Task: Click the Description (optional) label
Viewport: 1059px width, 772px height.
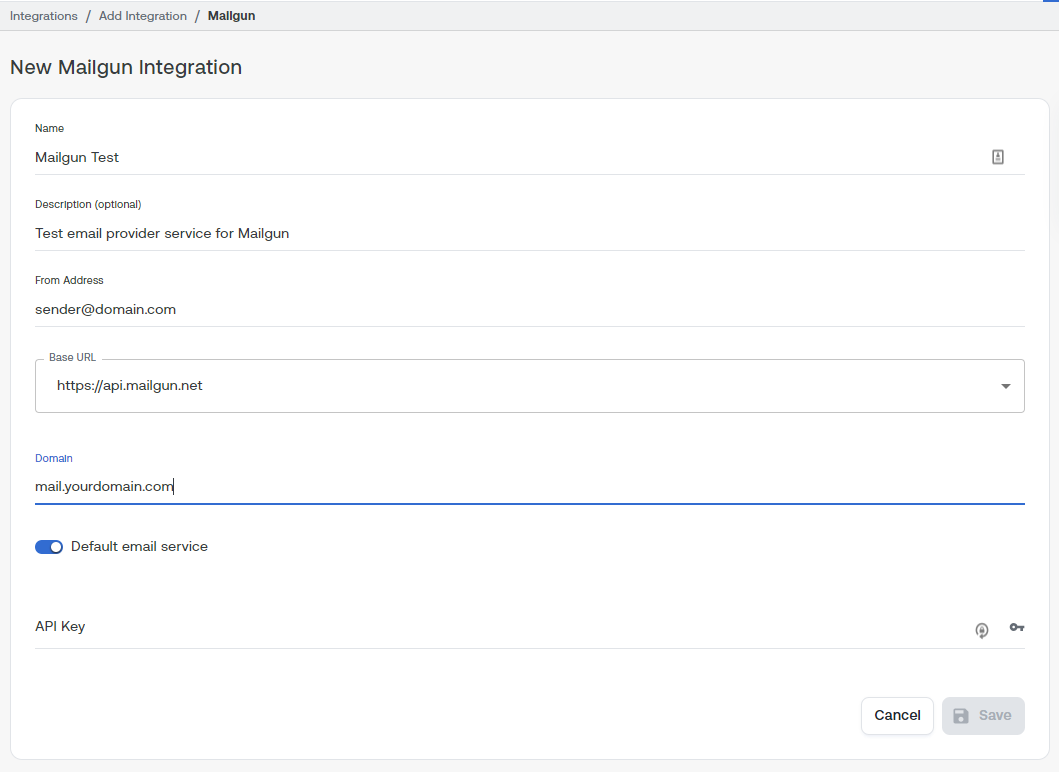Action: tap(88, 204)
